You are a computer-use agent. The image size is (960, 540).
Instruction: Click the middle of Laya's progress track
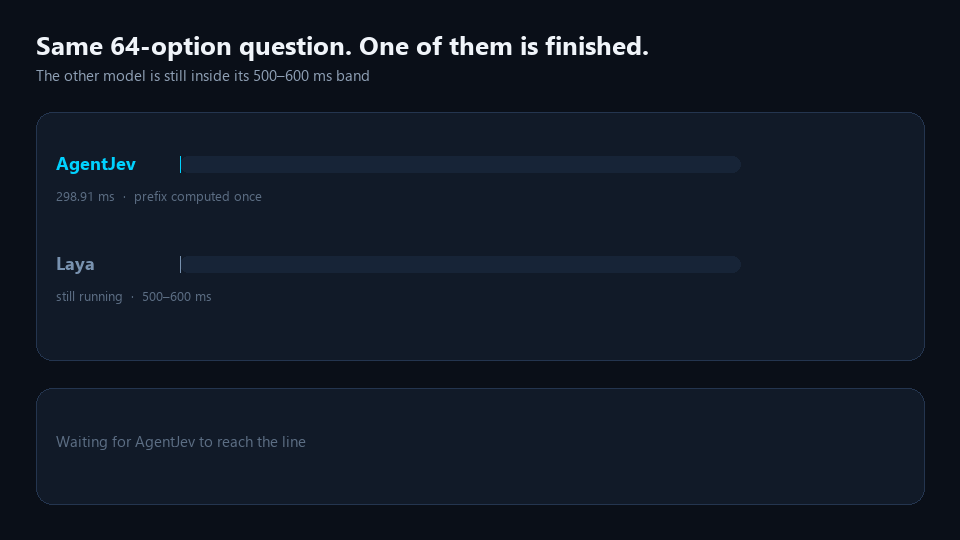point(460,264)
